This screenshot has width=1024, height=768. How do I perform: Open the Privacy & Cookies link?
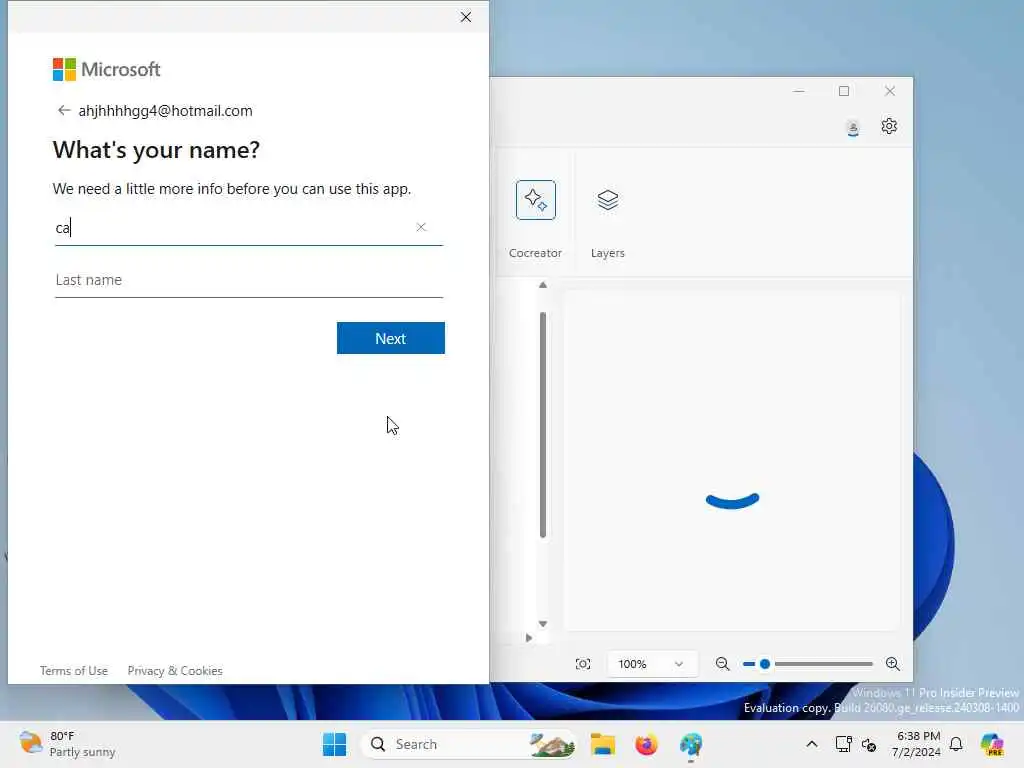click(x=175, y=671)
